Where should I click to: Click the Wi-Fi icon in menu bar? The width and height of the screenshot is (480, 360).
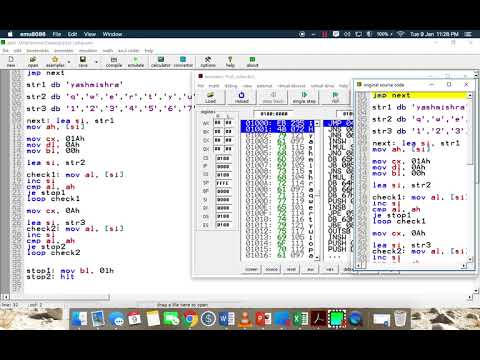(401, 34)
